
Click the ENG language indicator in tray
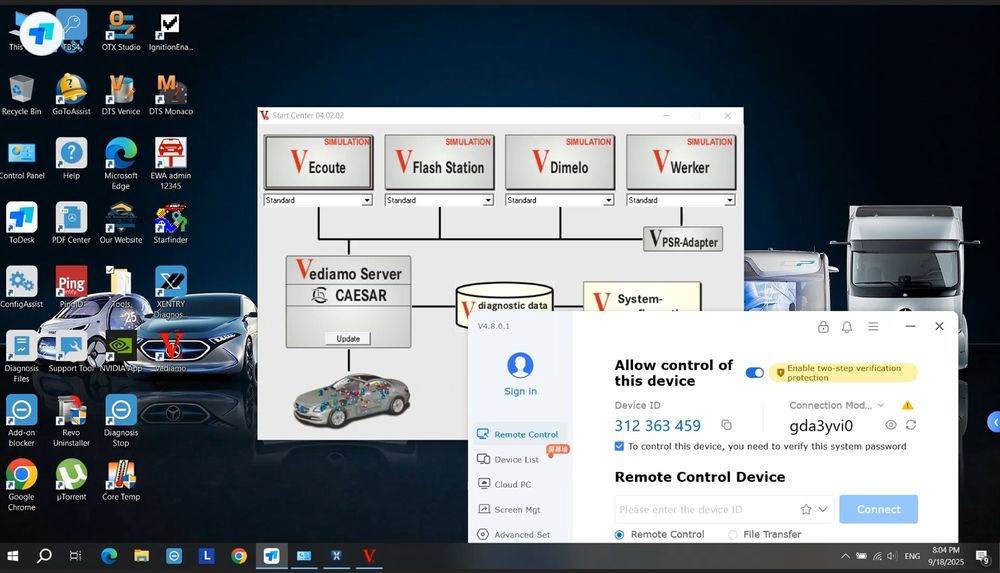[x=913, y=556]
